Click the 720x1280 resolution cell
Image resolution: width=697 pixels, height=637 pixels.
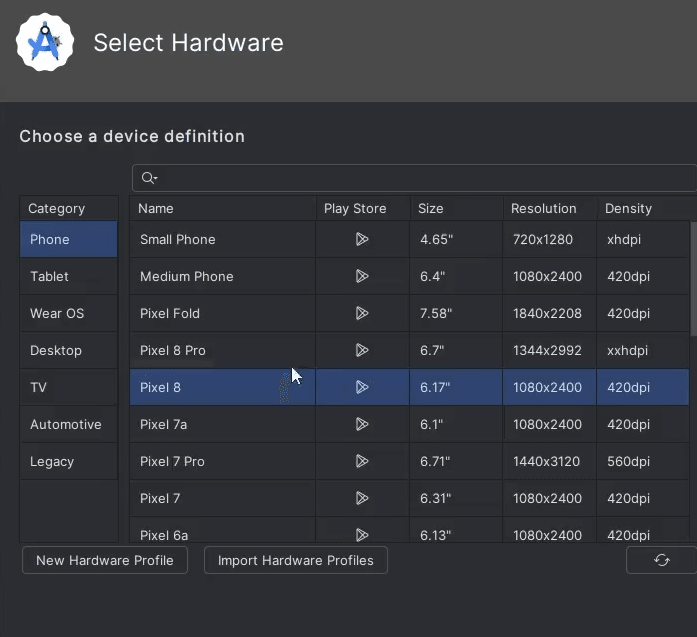(x=549, y=239)
